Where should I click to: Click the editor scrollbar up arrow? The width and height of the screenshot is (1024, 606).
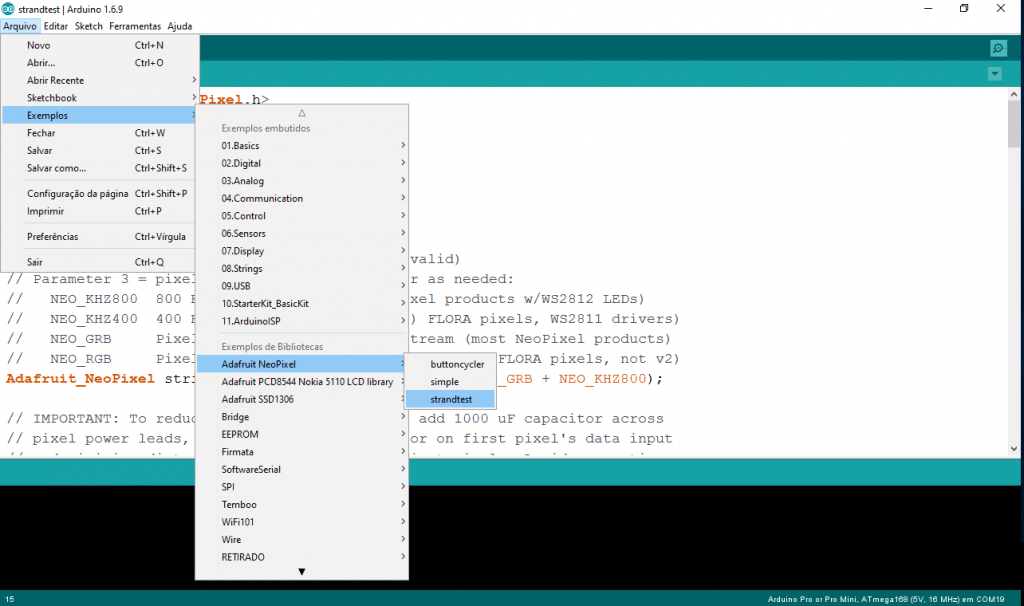click(x=1014, y=94)
